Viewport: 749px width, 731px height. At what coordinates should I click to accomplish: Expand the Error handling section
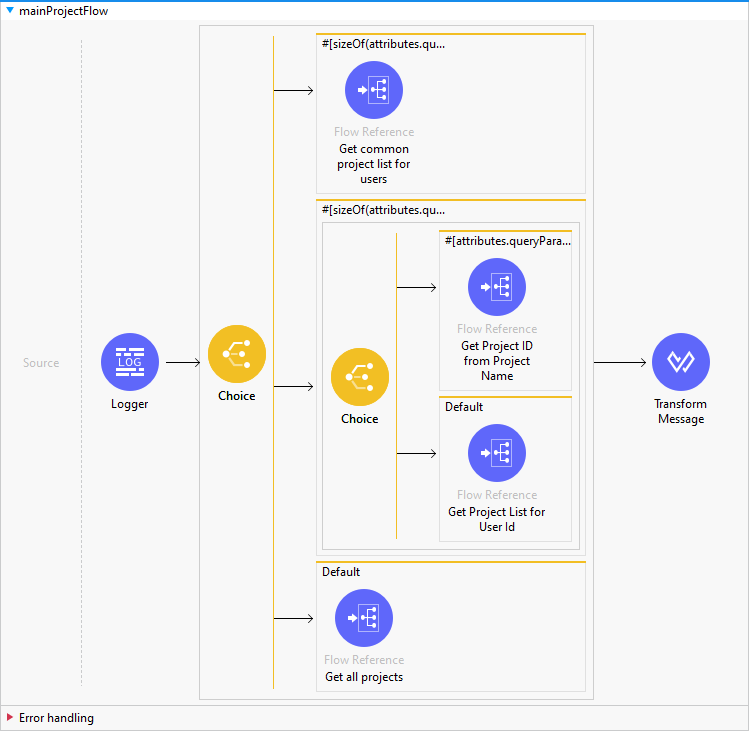(10, 717)
